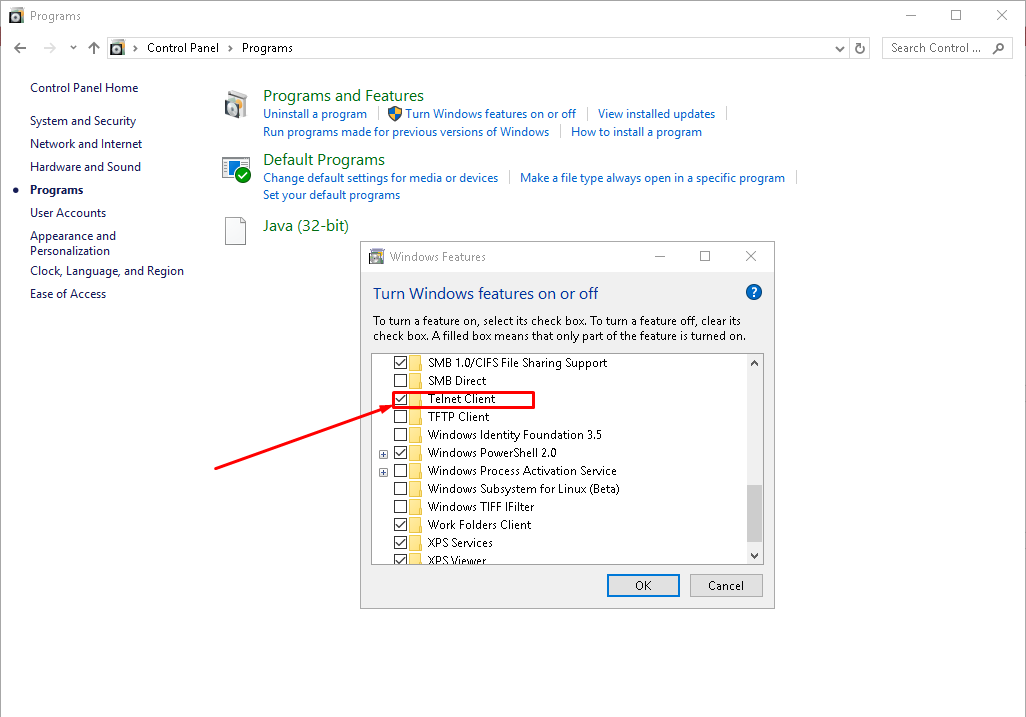Click scroll up arrow in features list
1026x717 pixels.
point(754,363)
